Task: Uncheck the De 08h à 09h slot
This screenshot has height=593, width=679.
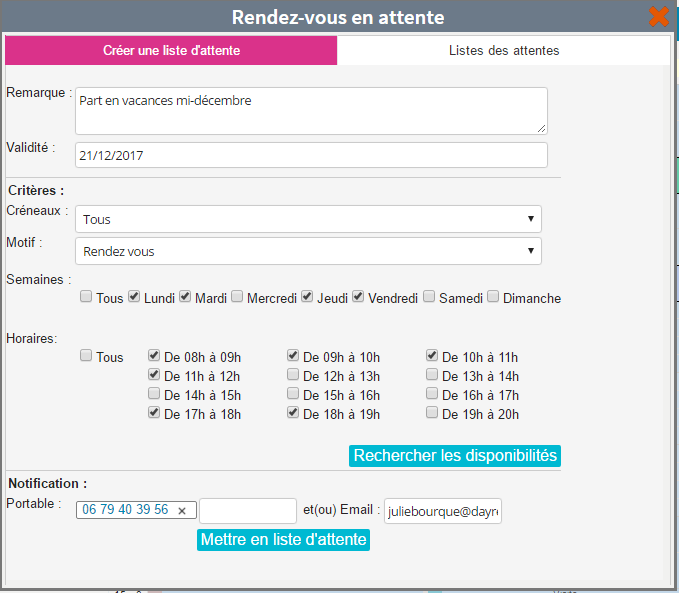Action: (x=154, y=356)
